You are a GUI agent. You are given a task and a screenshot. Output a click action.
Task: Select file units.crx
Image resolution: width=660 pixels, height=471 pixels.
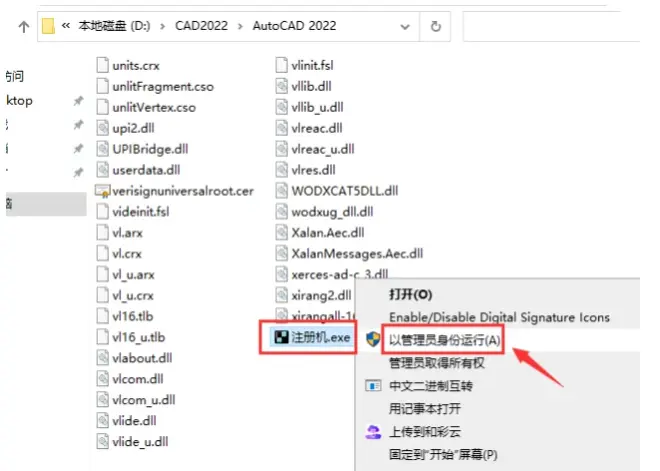[136, 66]
